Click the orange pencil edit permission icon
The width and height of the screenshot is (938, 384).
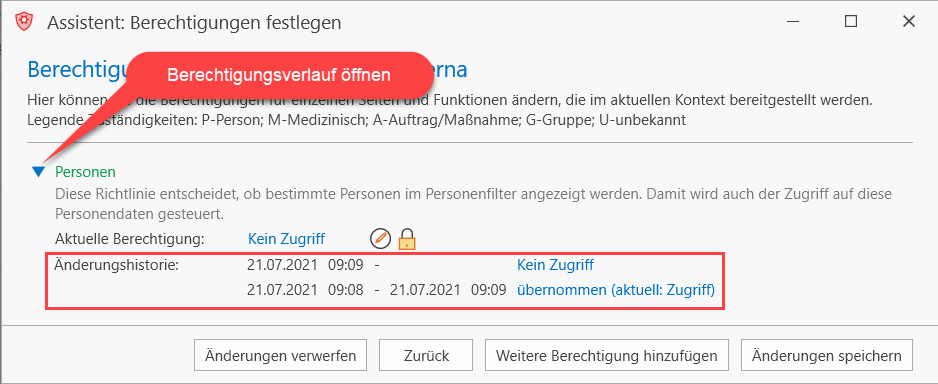(380, 239)
